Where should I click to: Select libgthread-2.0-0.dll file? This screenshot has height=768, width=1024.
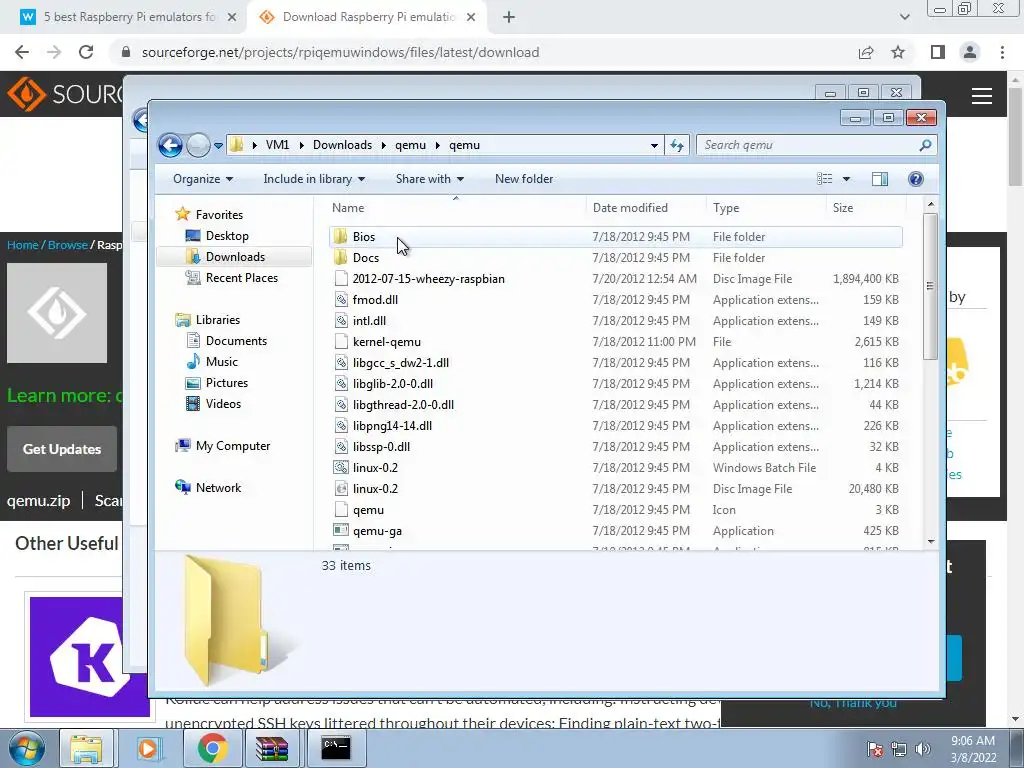[615, 405]
